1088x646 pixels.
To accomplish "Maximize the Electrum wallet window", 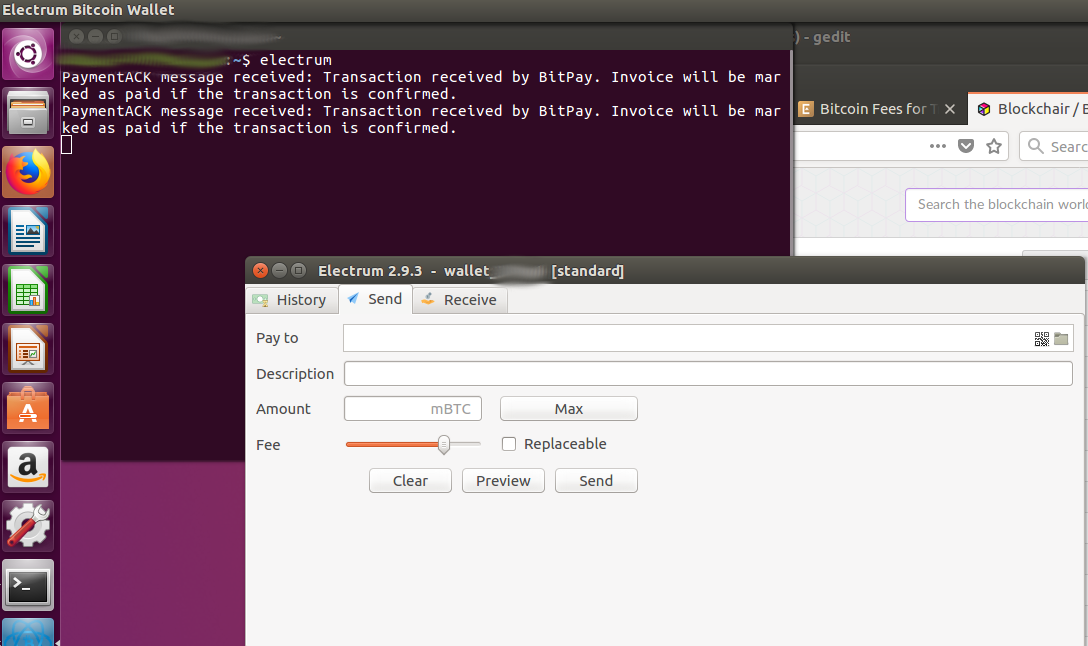I will click(298, 271).
